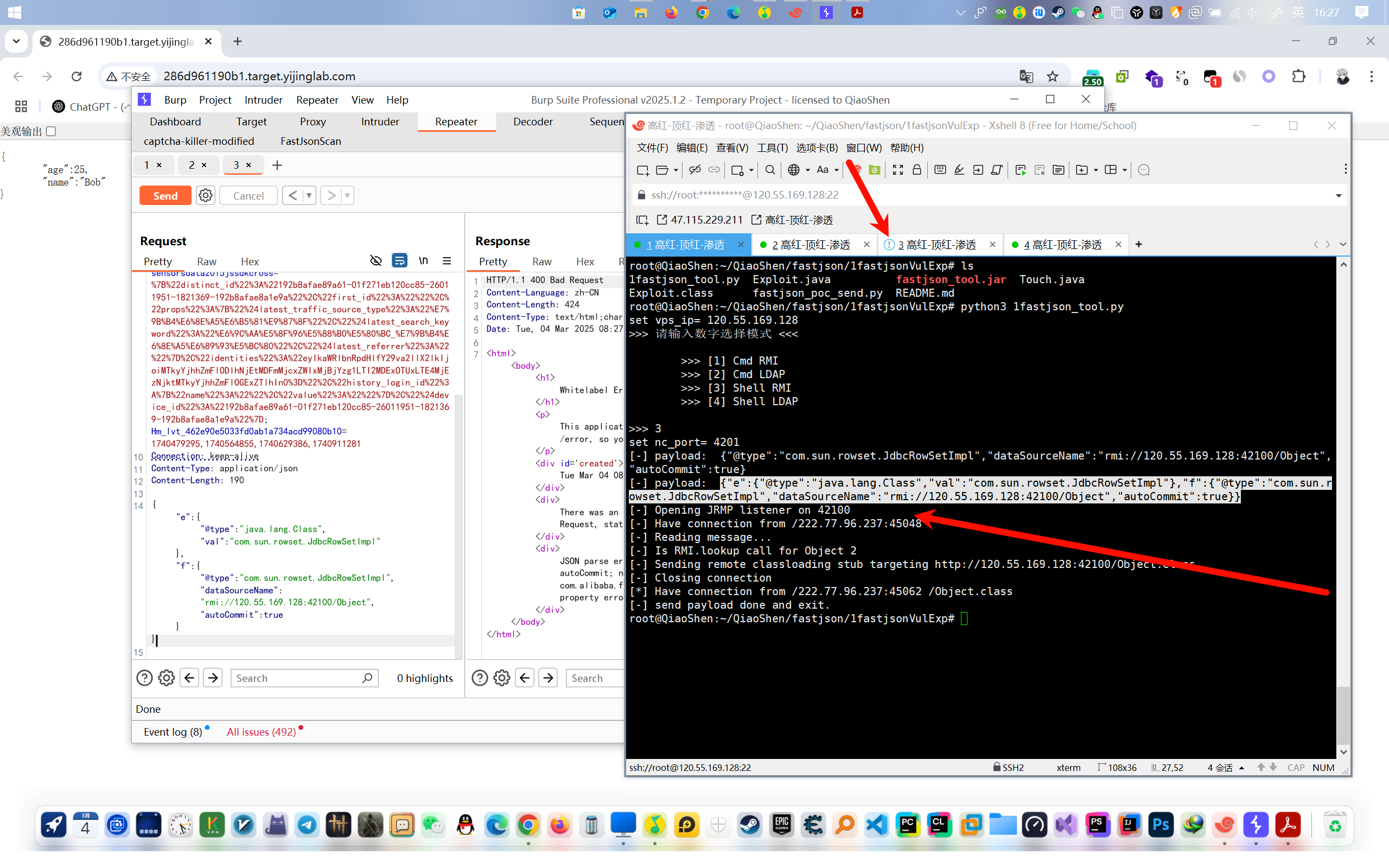Viewport: 1389px width, 868px height.
Task: Open Burp history back dropdown arrow
Action: pos(309,196)
